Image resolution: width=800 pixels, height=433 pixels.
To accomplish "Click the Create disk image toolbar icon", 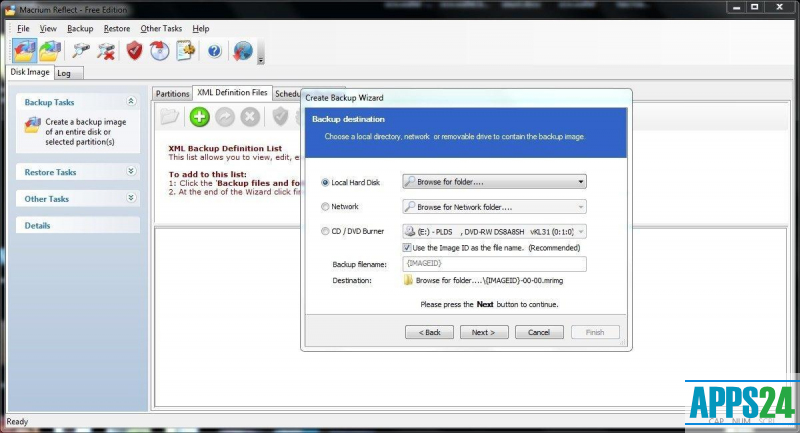I will (25, 51).
